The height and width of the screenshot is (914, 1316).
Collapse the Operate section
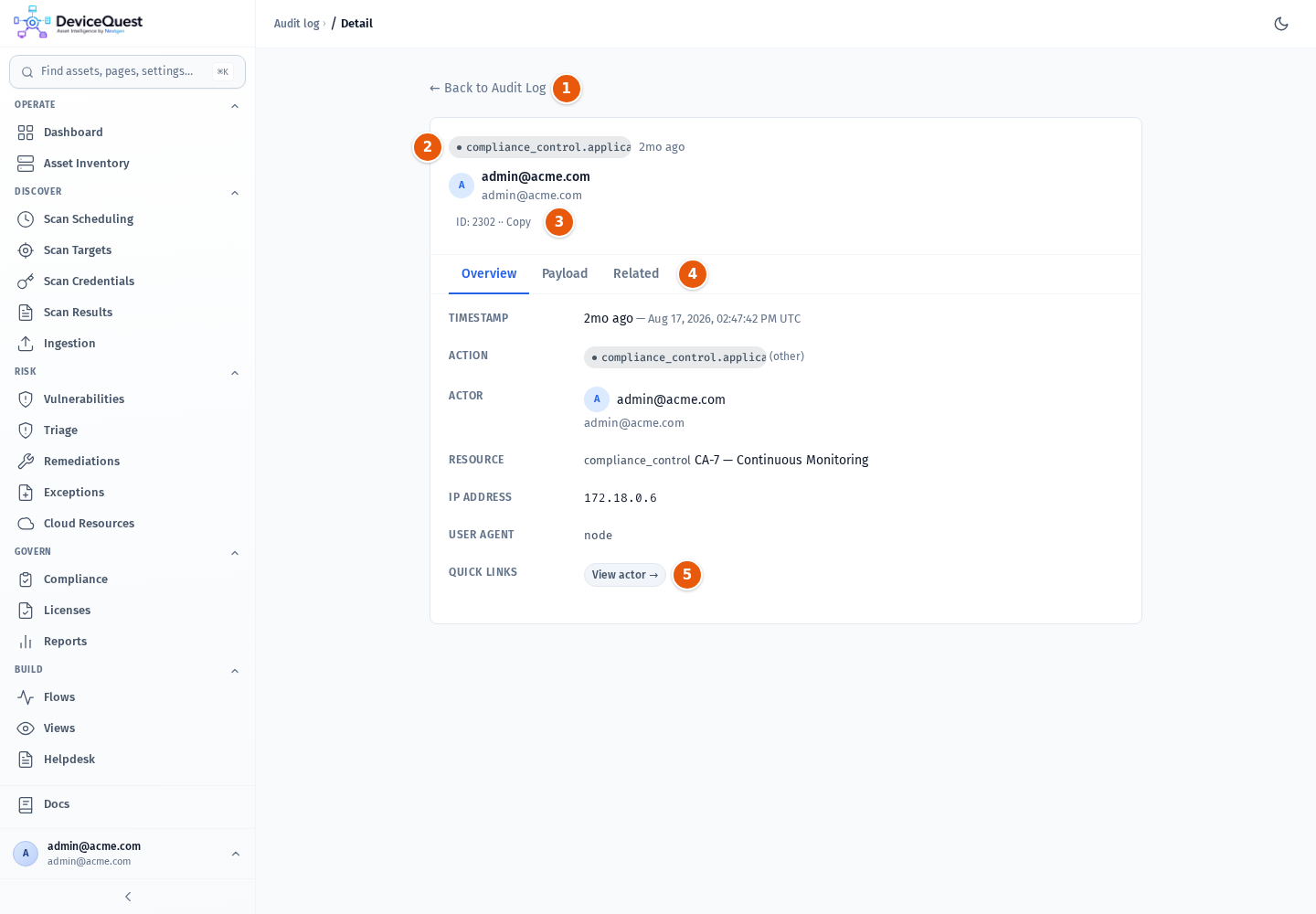235,106
